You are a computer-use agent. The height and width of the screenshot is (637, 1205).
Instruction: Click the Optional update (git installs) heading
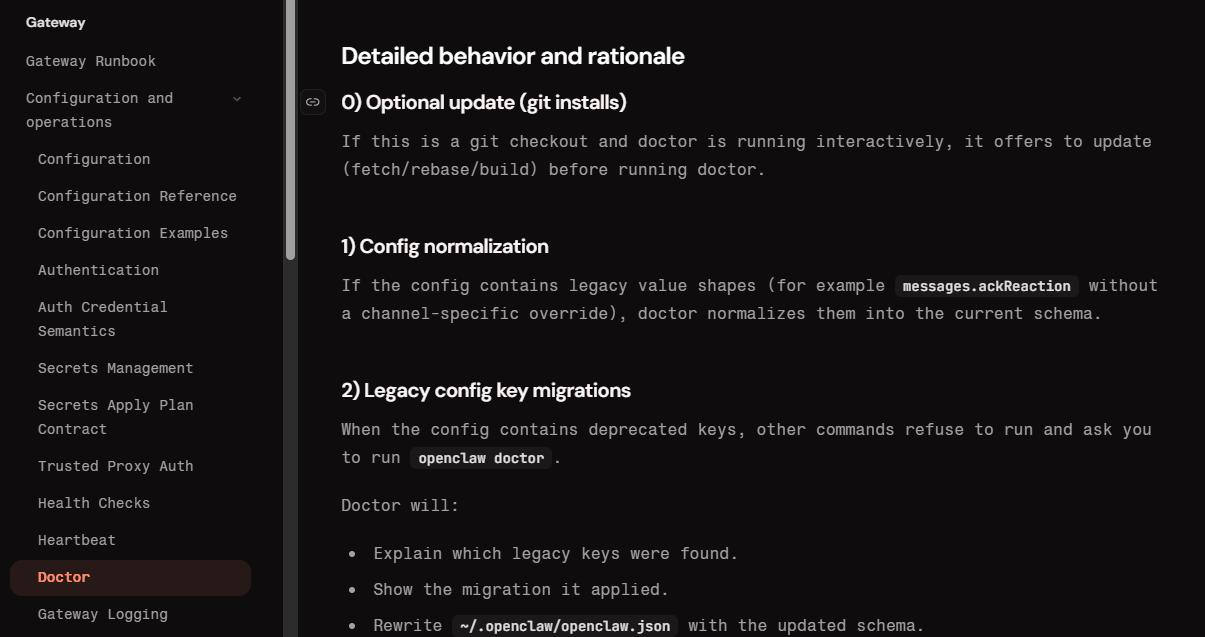[484, 102]
